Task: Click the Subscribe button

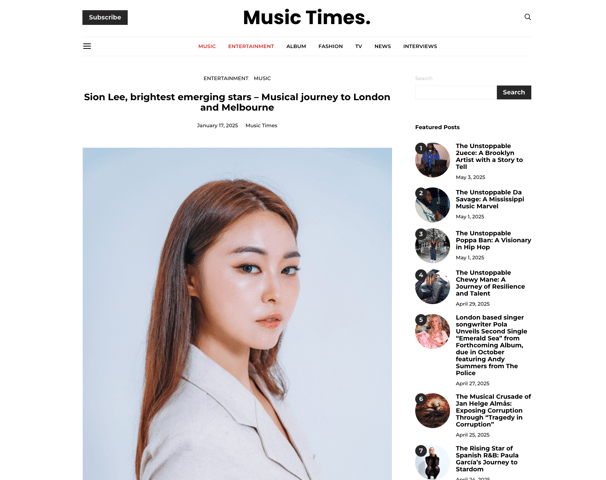Action: click(x=105, y=17)
